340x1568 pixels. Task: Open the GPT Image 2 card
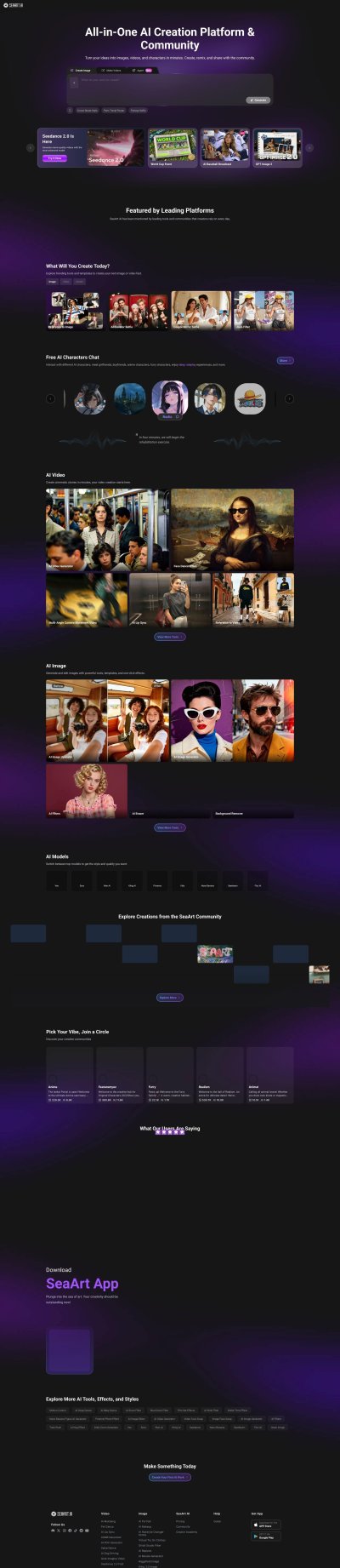click(x=277, y=148)
